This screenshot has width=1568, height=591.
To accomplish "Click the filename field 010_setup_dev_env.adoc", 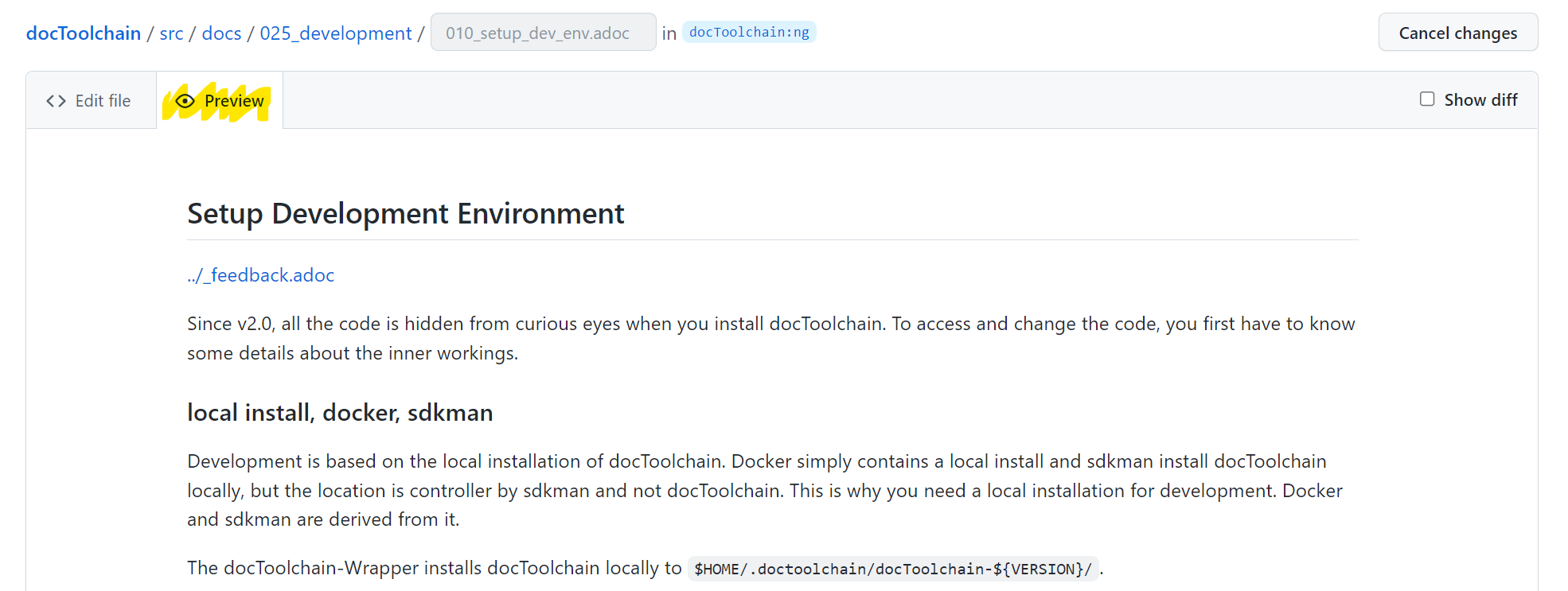I will [544, 33].
